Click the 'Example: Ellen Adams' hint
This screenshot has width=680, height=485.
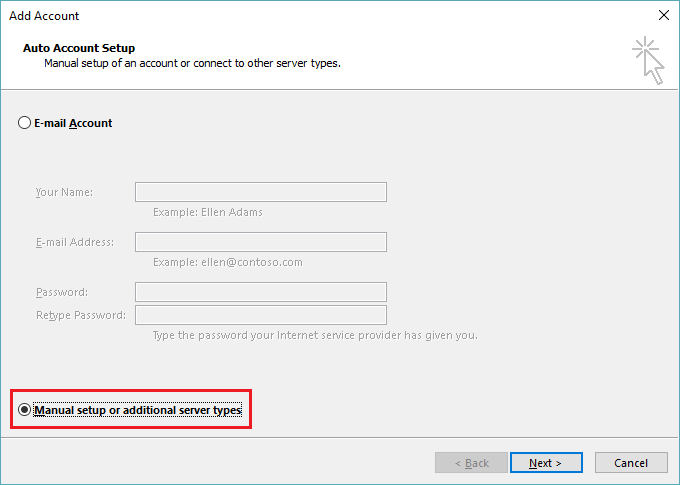coord(208,212)
